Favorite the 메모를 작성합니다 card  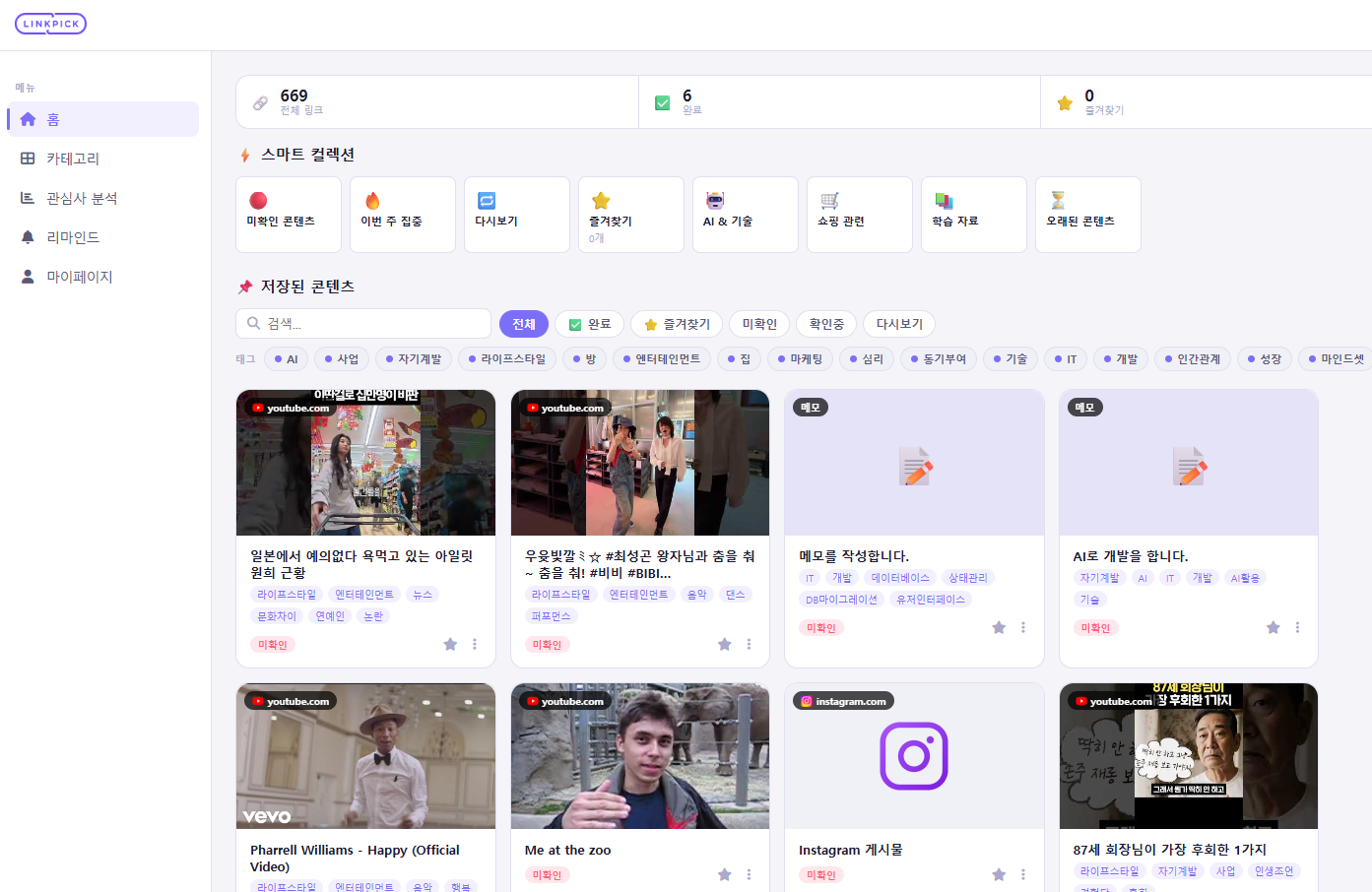coord(999,627)
